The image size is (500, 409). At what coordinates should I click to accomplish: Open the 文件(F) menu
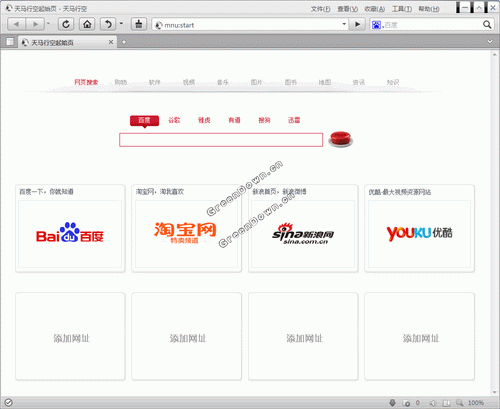[x=320, y=9]
